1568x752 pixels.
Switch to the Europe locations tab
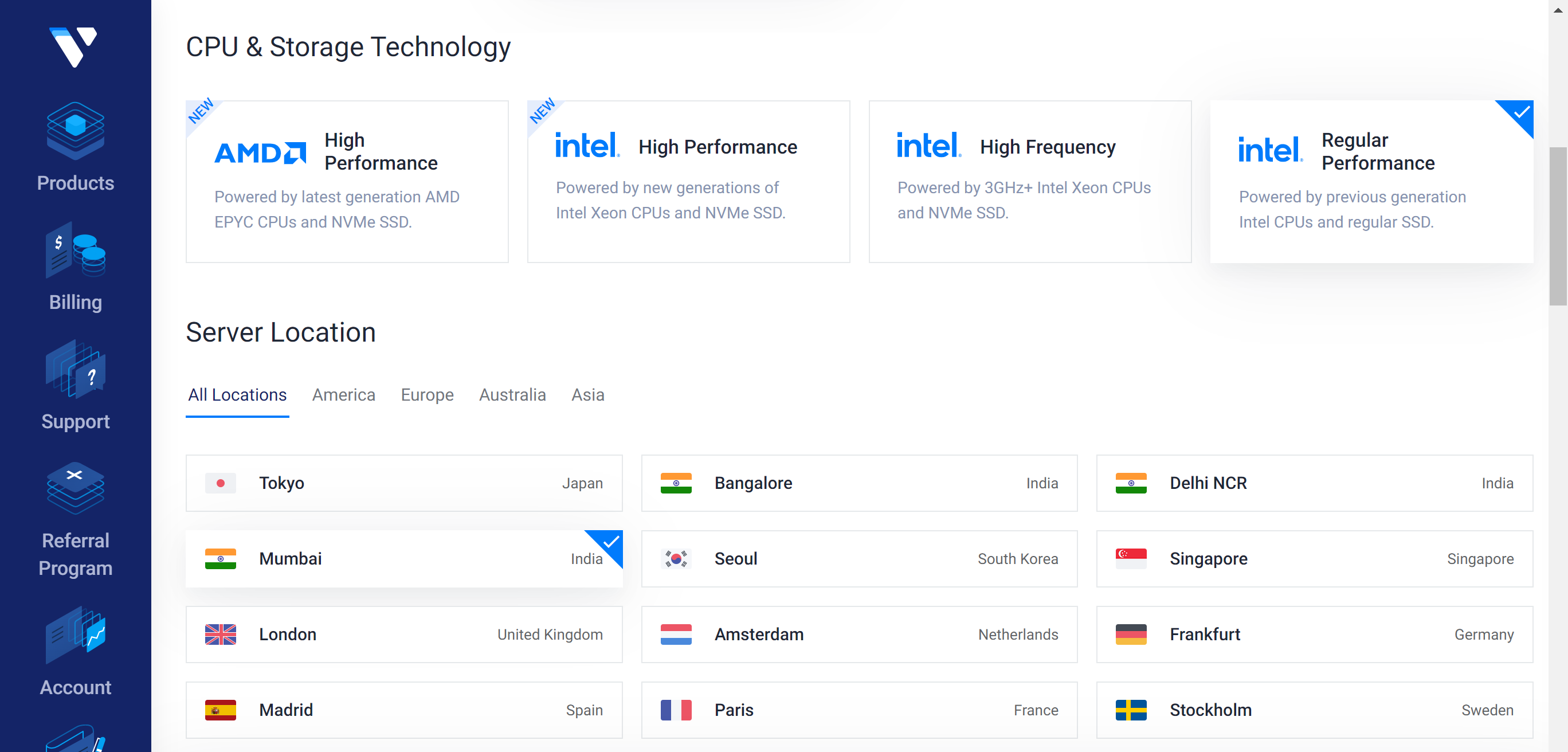(x=427, y=394)
